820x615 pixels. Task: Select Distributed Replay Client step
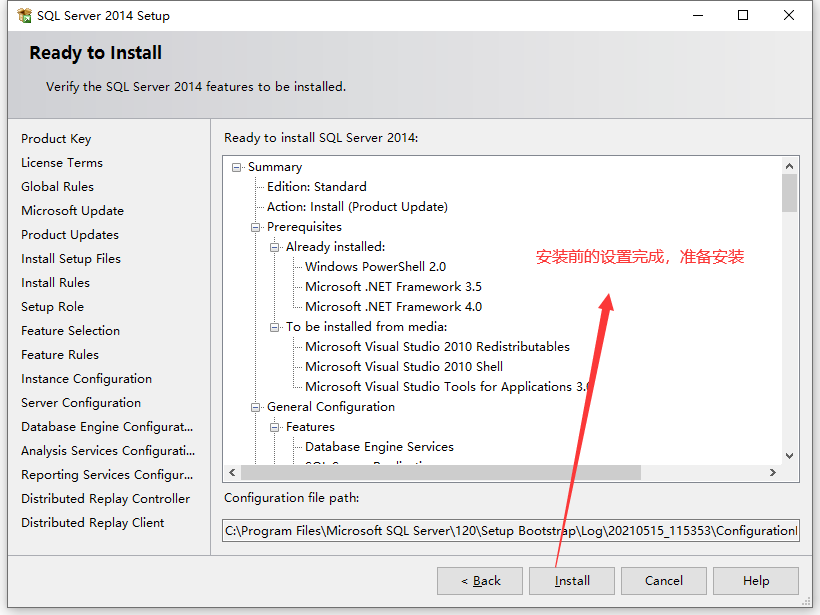(x=93, y=523)
